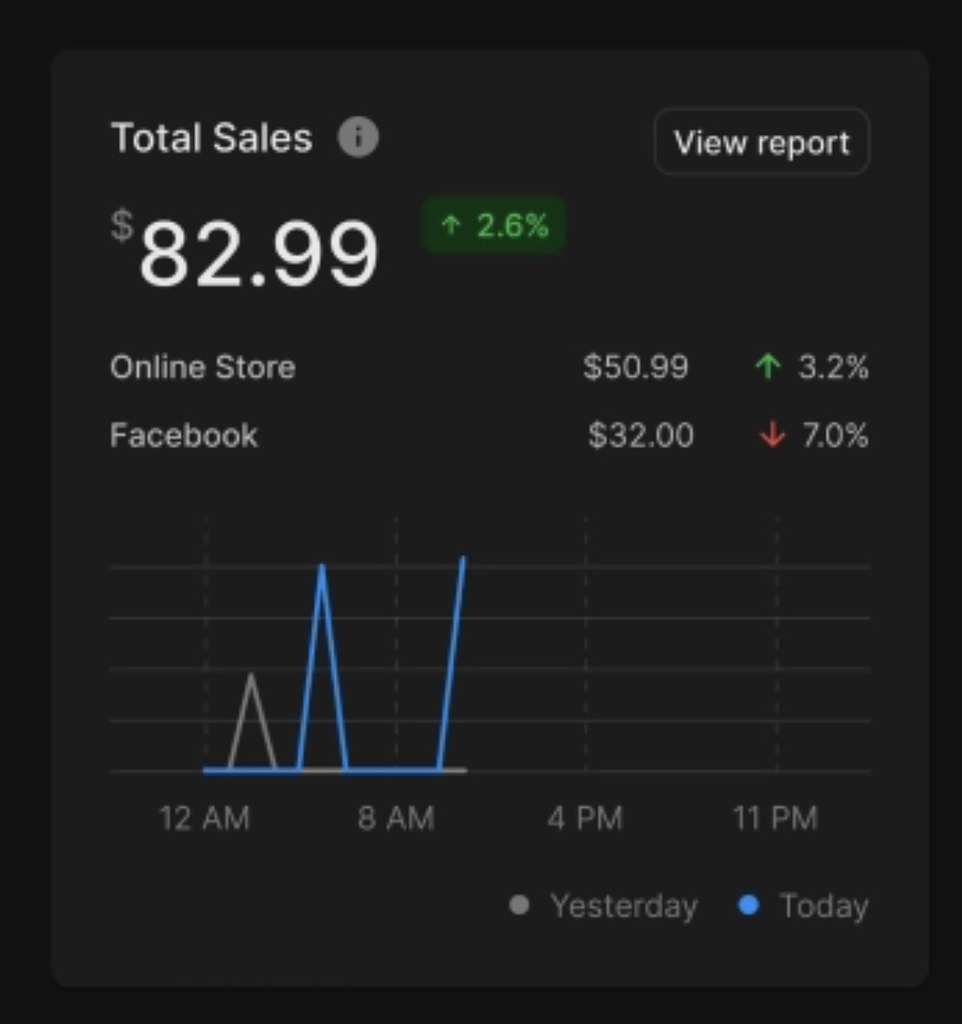Viewport: 962px width, 1024px height.
Task: Click the Today legend text
Action: pyautogui.click(x=823, y=906)
